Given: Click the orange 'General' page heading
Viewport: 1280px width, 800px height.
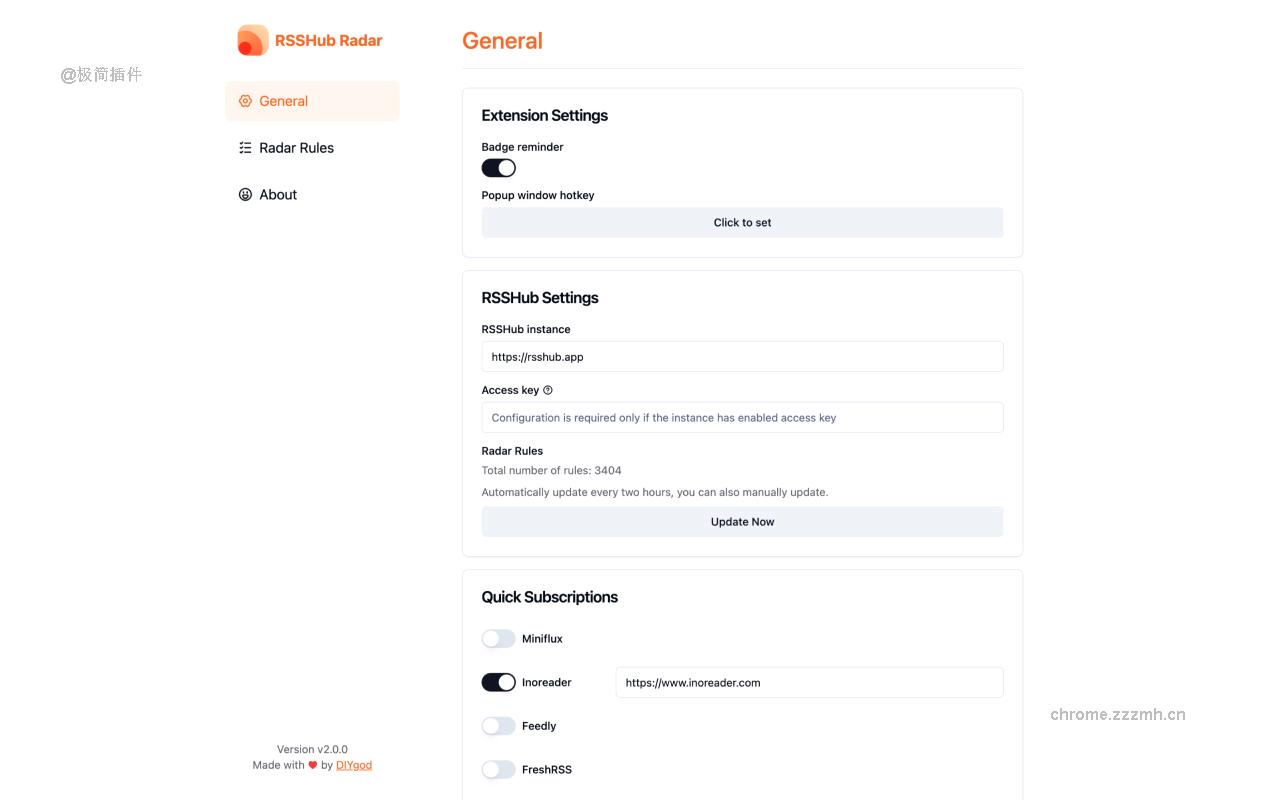Looking at the screenshot, I should tap(502, 41).
